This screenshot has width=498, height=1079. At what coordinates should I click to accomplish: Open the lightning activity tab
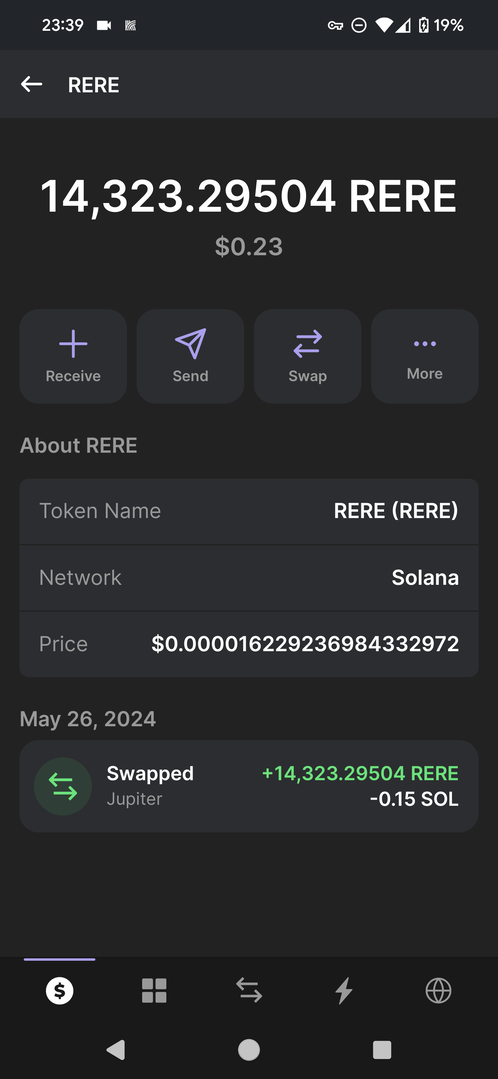(x=344, y=991)
